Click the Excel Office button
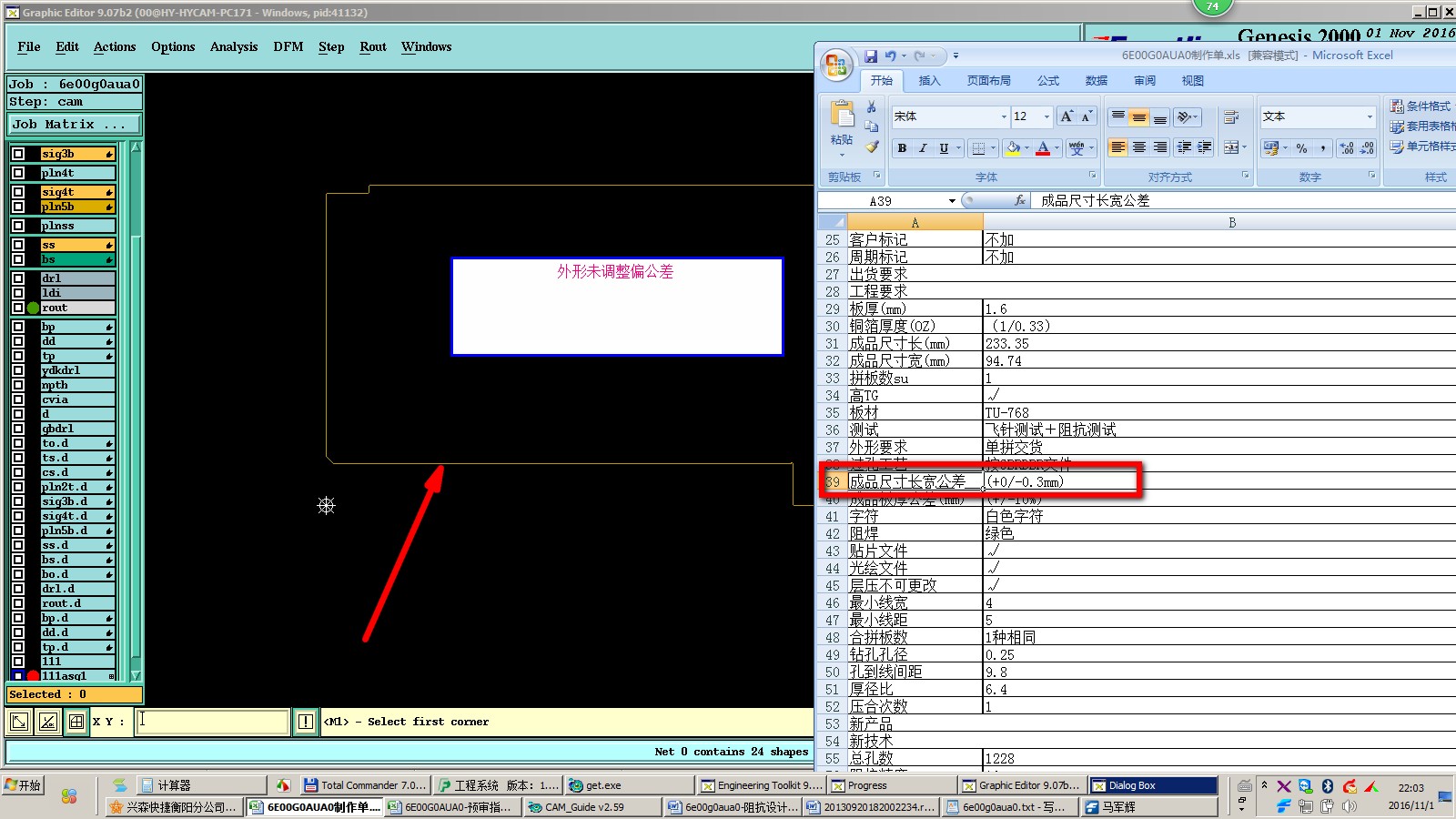 (836, 66)
